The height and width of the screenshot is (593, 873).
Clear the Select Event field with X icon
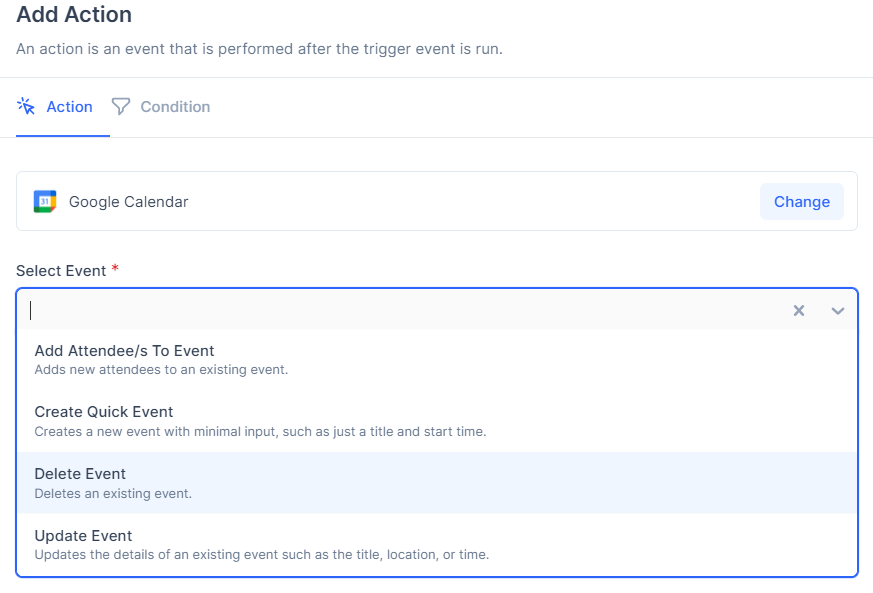798,311
